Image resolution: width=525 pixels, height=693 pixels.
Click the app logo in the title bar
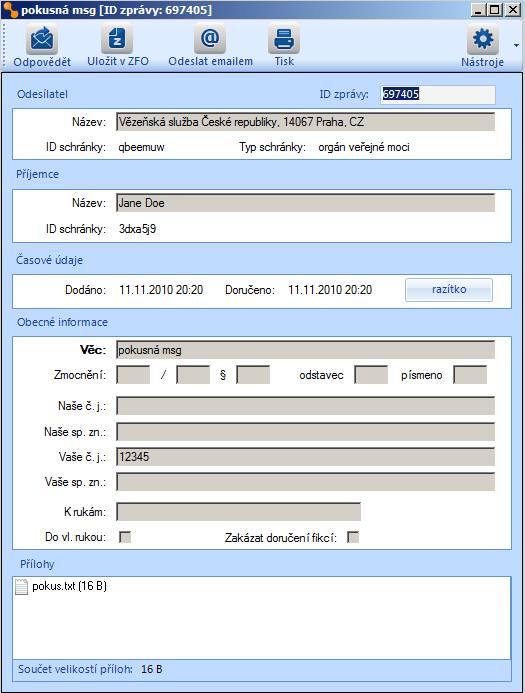pyautogui.click(x=10, y=10)
